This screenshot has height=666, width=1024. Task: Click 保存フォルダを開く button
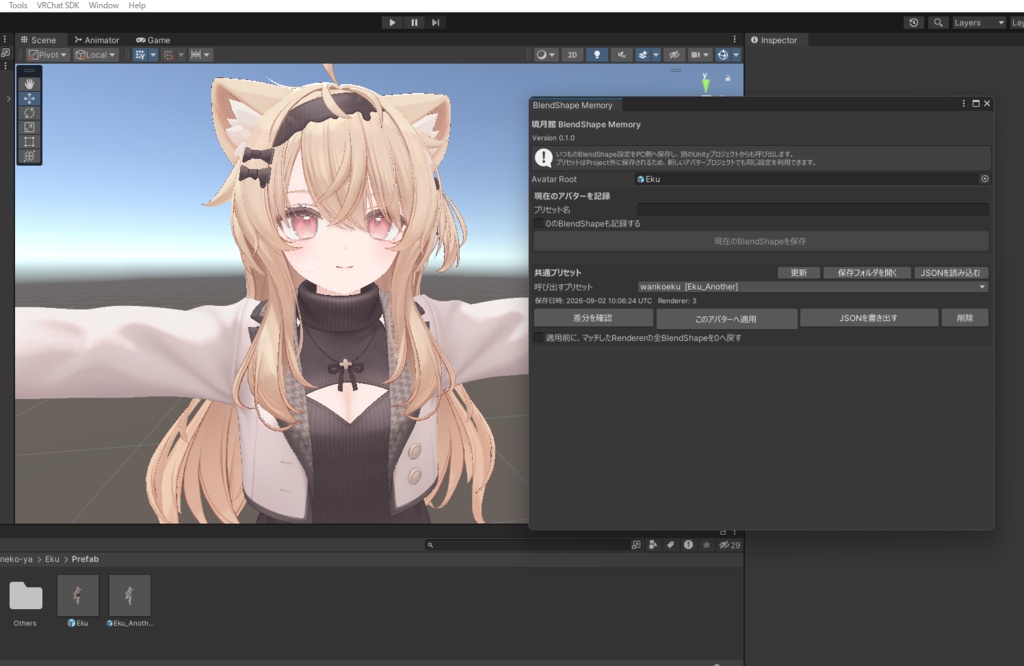tap(867, 273)
